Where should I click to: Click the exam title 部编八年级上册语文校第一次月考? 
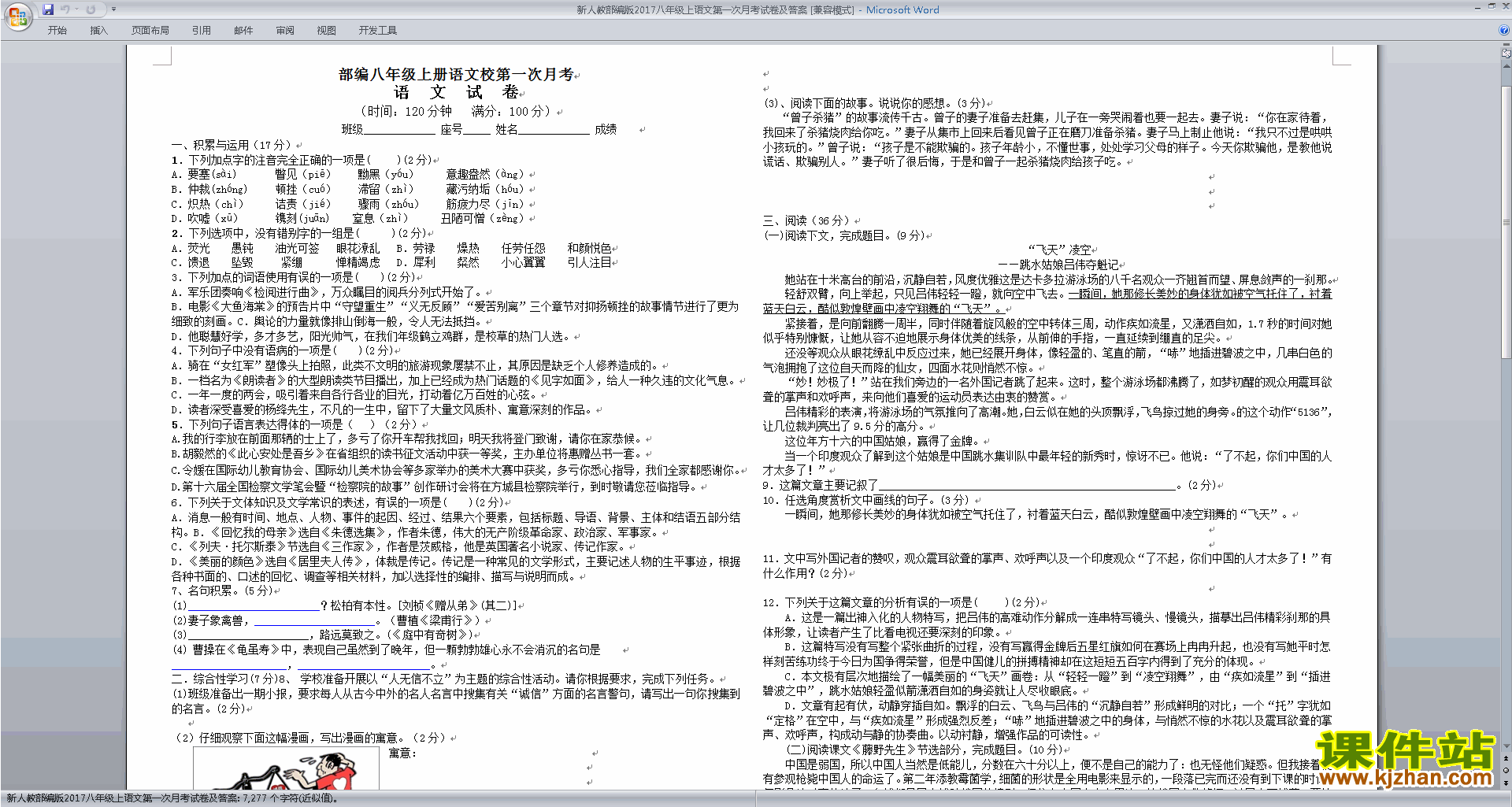coord(457,75)
